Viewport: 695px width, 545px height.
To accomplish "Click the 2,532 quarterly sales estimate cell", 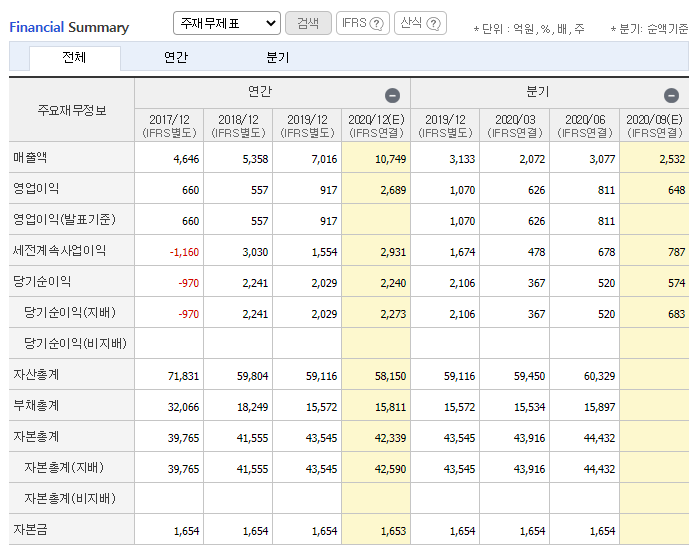I will [654, 157].
